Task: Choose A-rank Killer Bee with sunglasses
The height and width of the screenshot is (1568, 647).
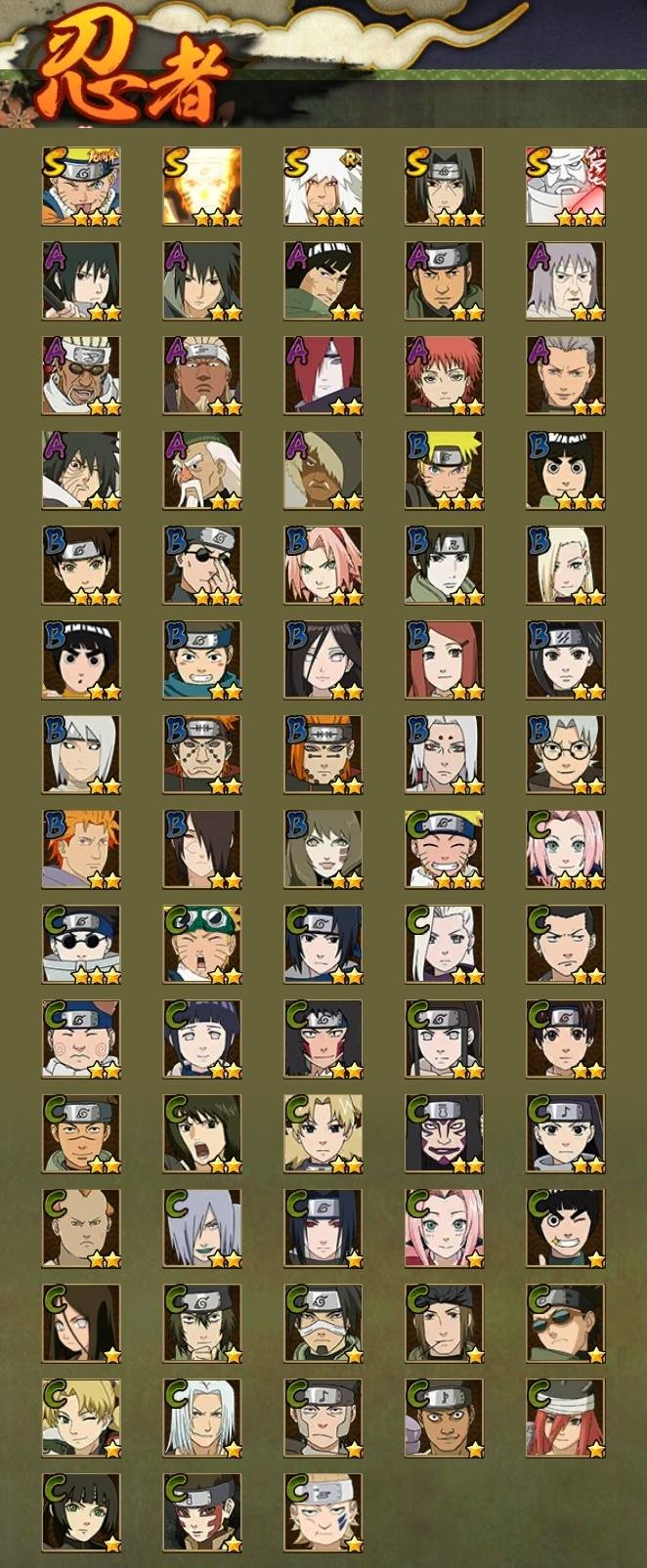Action: (81, 376)
